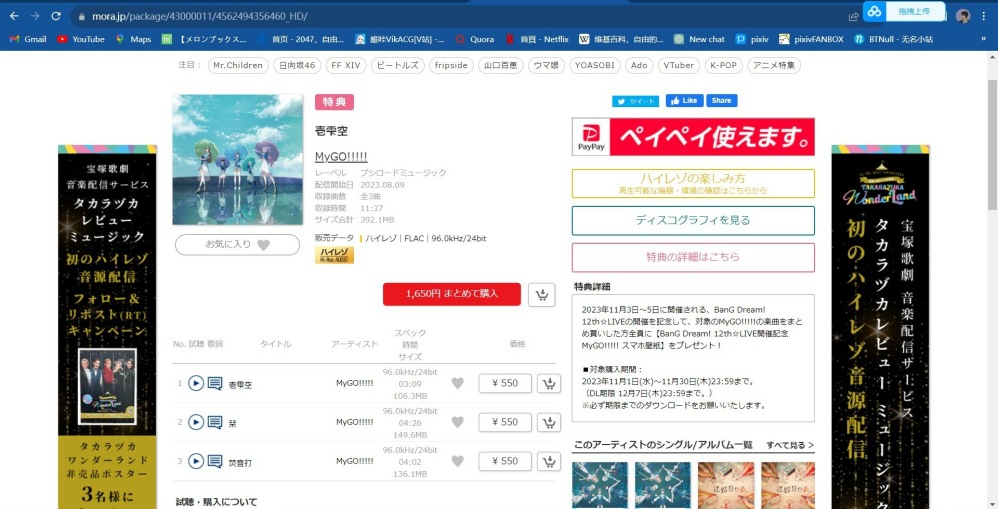Select FF XIV trending tag
Screen dimensions: 998x509
tap(346, 66)
